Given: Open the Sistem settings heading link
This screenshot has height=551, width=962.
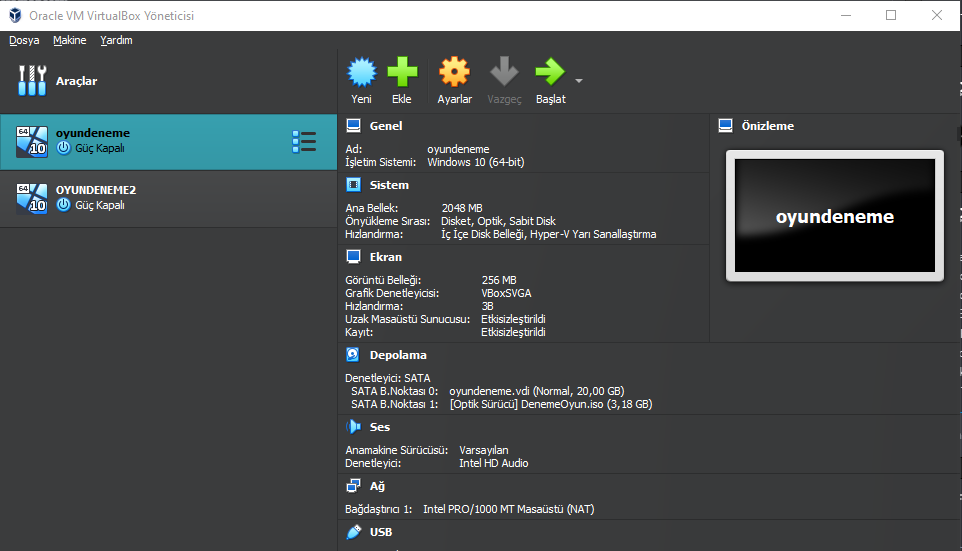Looking at the screenshot, I should [389, 185].
